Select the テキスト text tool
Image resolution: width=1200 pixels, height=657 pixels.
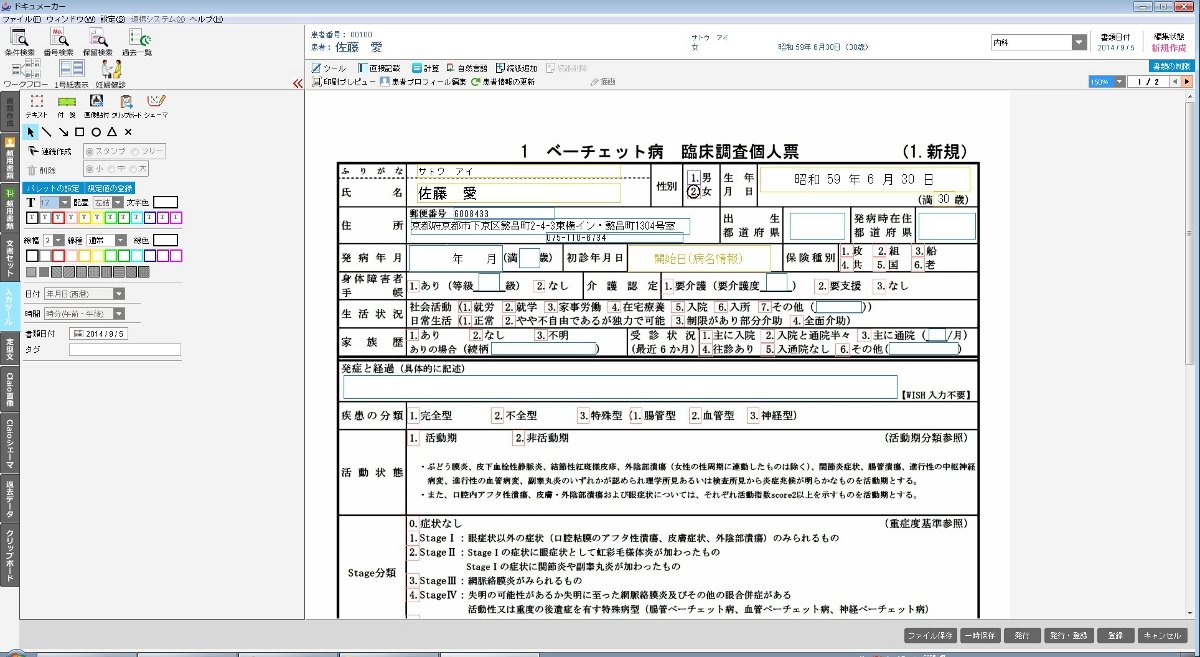click(37, 105)
